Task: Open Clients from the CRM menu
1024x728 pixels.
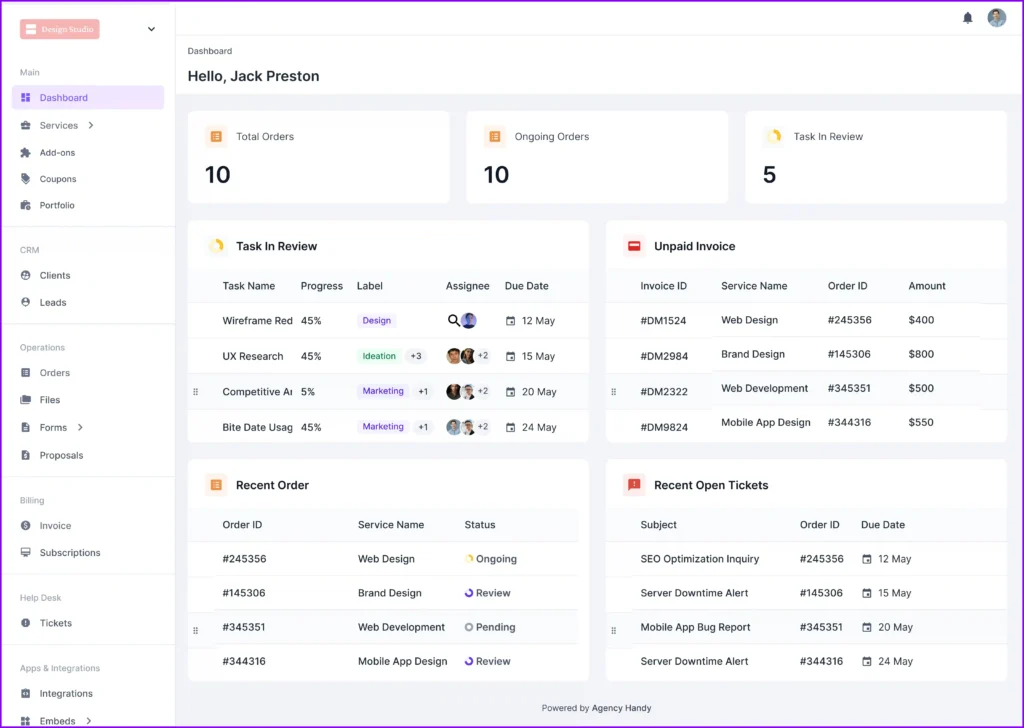Action: tap(55, 275)
